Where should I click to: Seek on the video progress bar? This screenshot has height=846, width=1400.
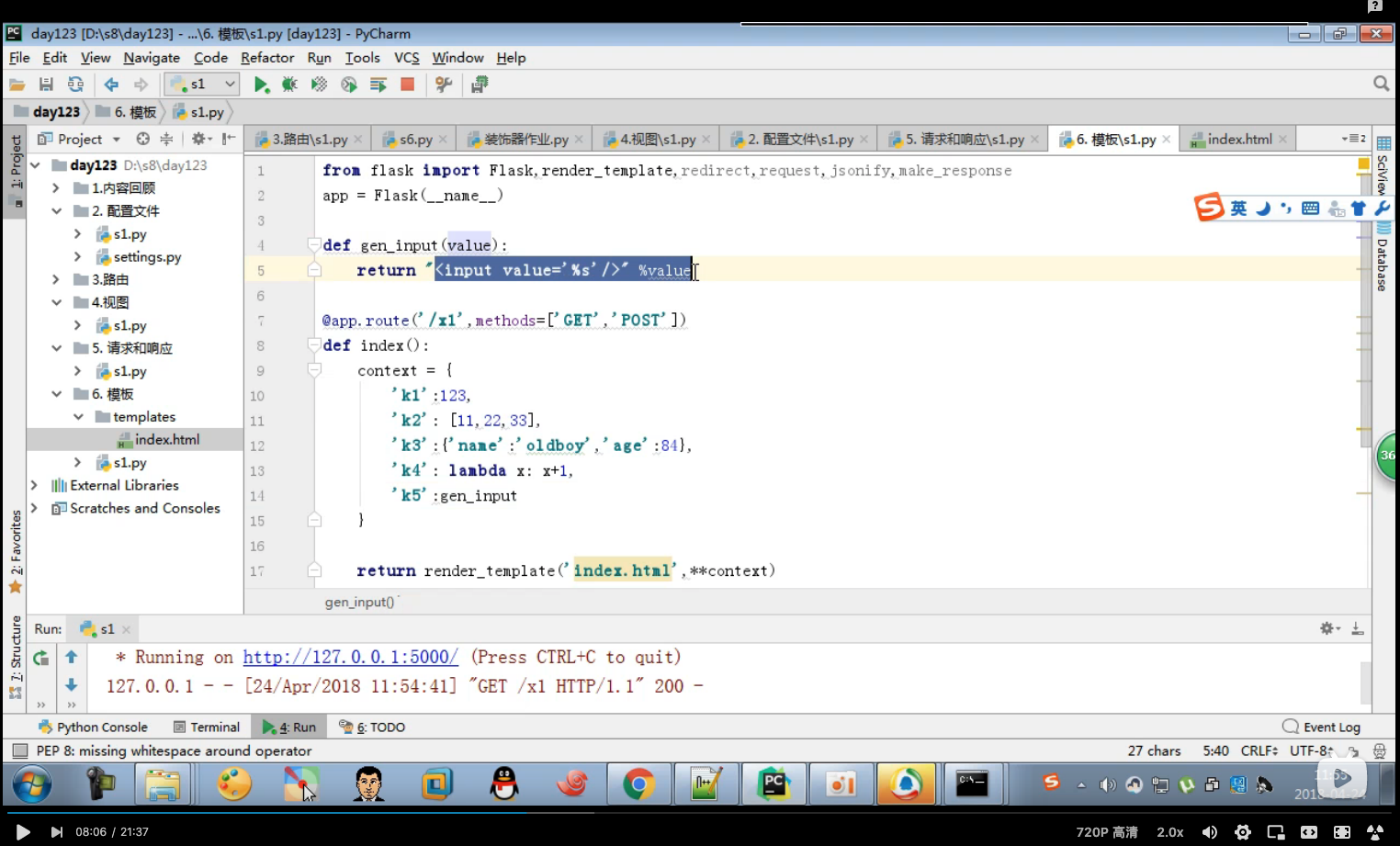[x=700, y=811]
